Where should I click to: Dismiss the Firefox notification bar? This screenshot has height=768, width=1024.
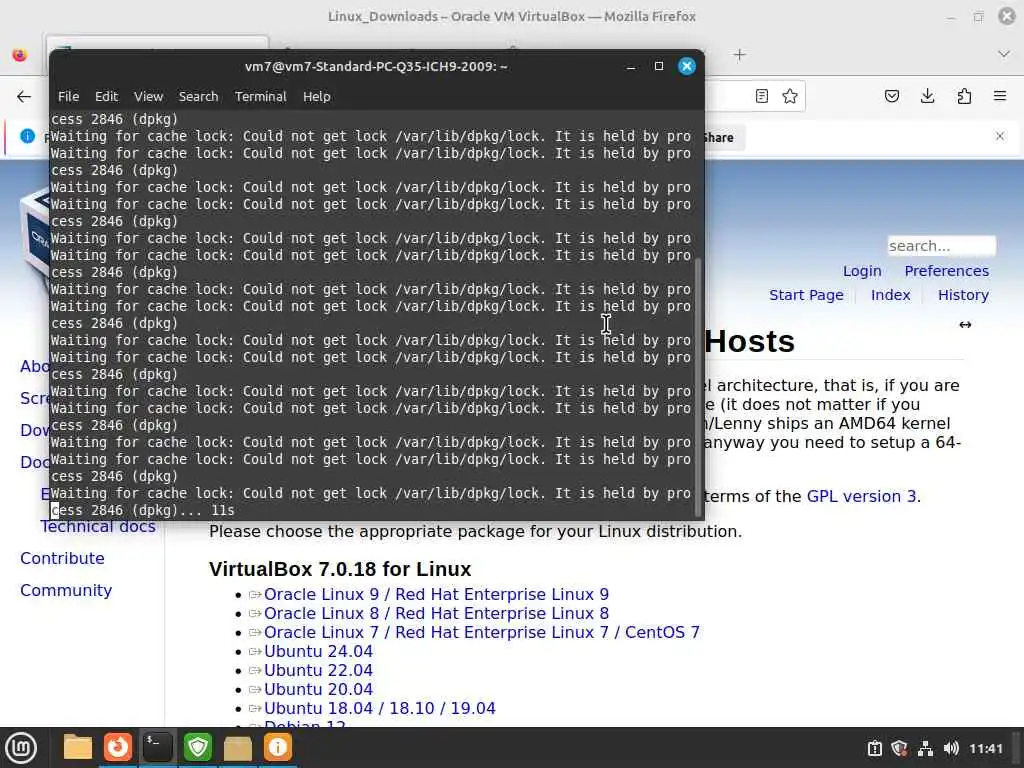tap(1000, 136)
